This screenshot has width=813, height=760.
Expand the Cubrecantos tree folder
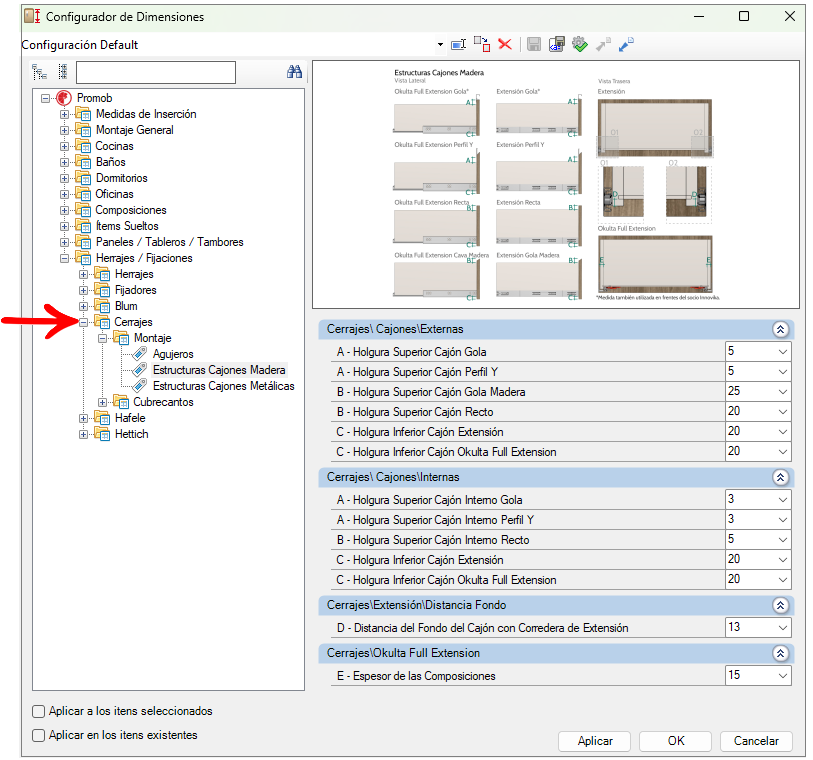click(x=102, y=402)
